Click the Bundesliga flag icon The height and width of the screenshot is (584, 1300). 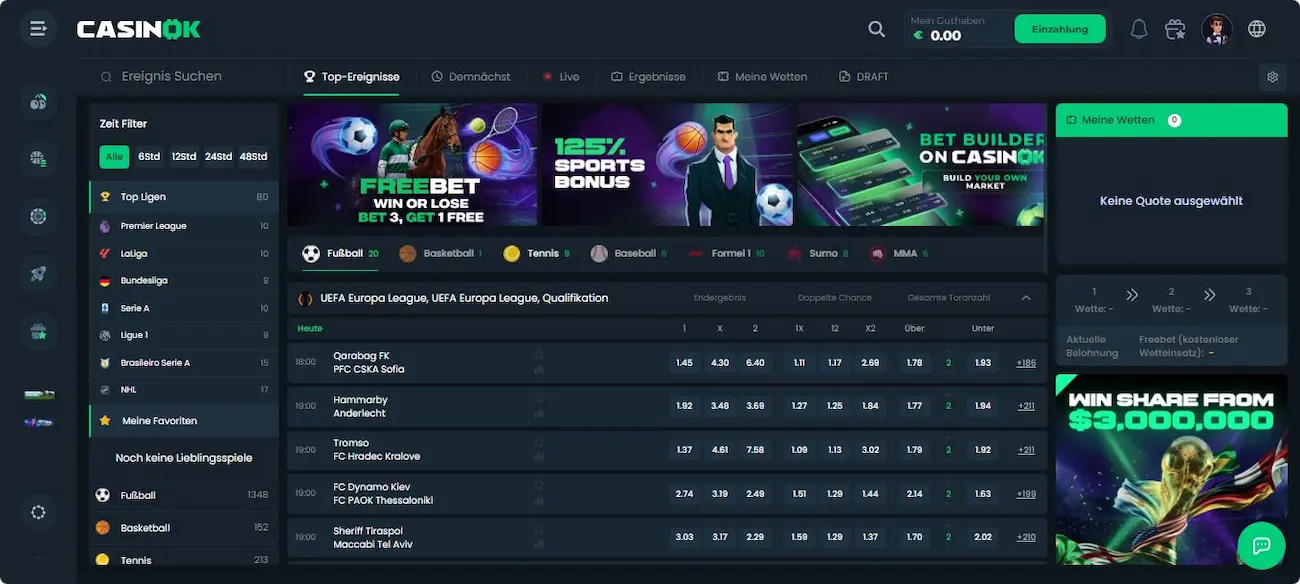pos(105,281)
